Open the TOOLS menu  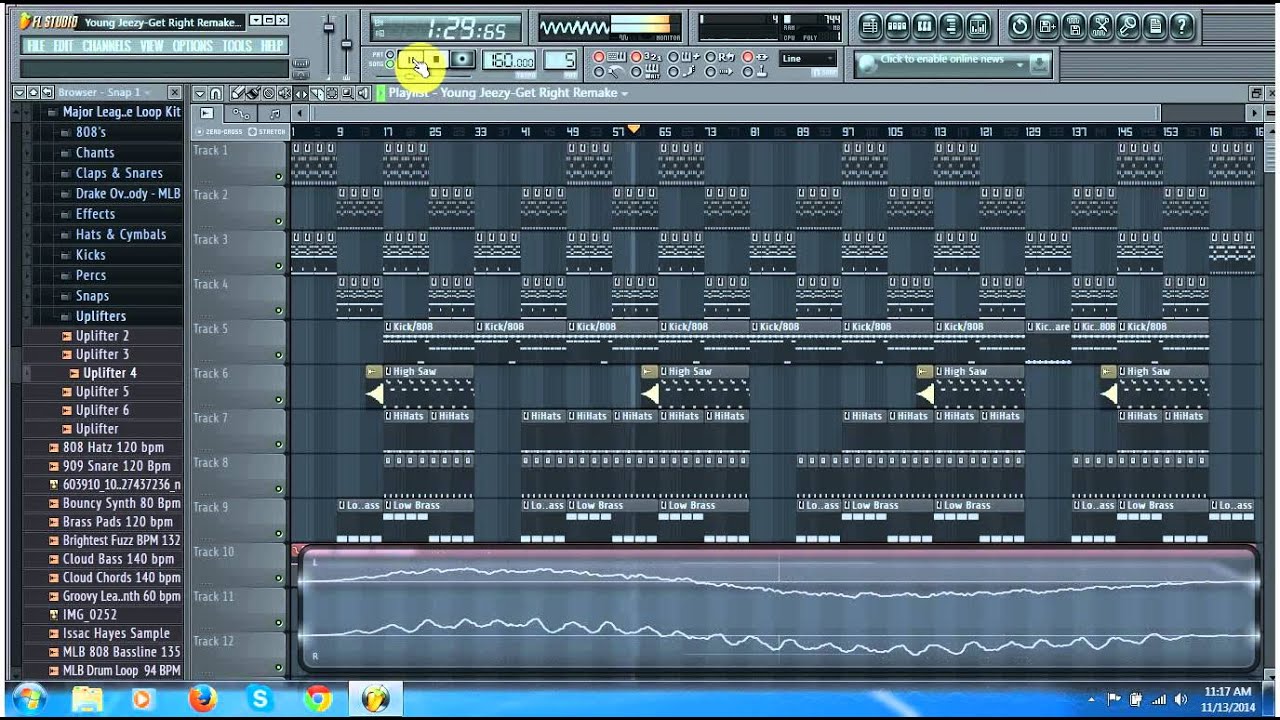(x=237, y=46)
